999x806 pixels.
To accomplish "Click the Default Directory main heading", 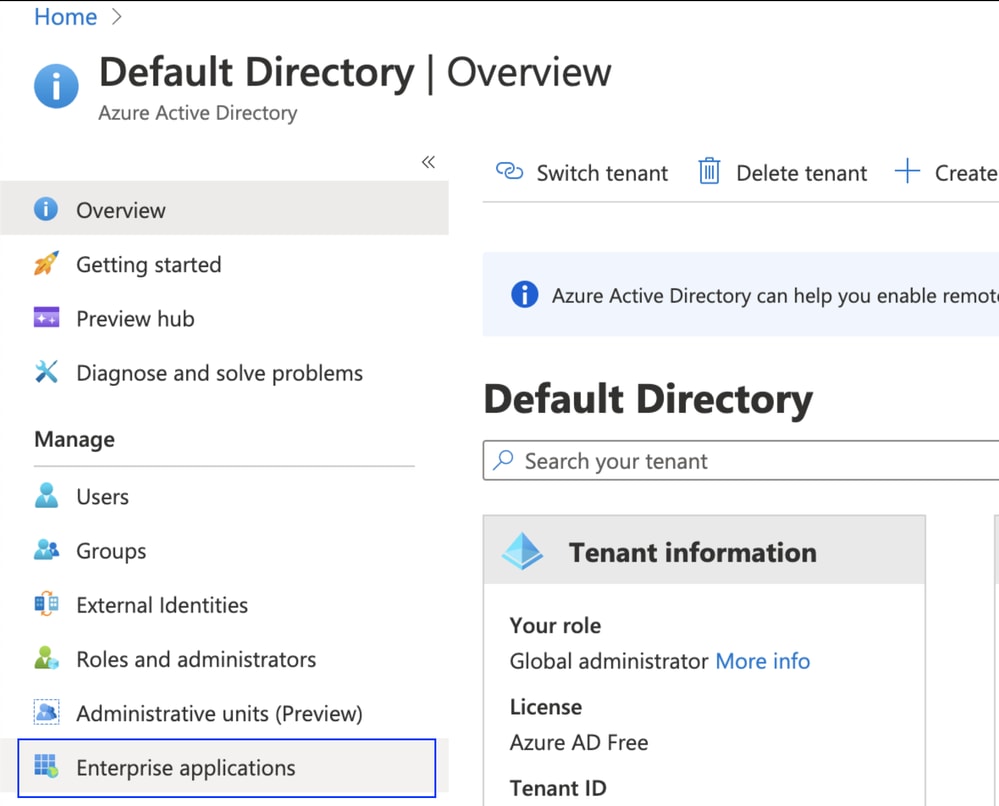I will pyautogui.click(x=648, y=399).
